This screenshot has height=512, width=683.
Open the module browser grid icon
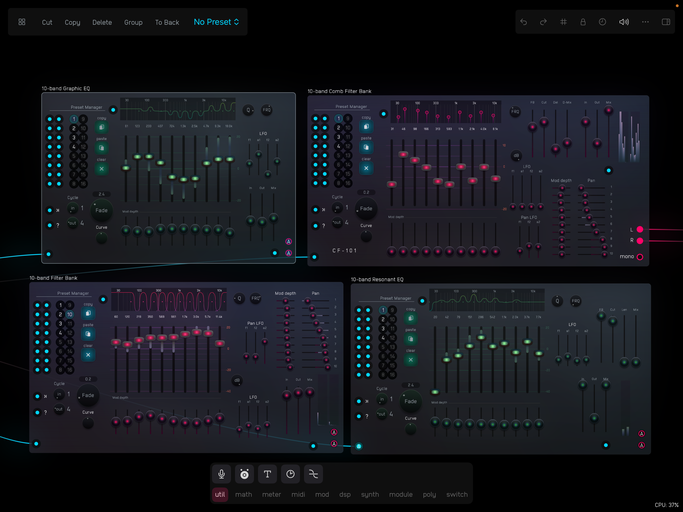click(x=22, y=22)
